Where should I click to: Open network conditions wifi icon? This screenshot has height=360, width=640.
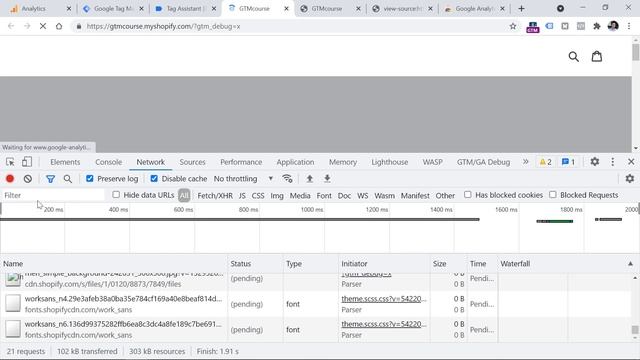(287, 179)
